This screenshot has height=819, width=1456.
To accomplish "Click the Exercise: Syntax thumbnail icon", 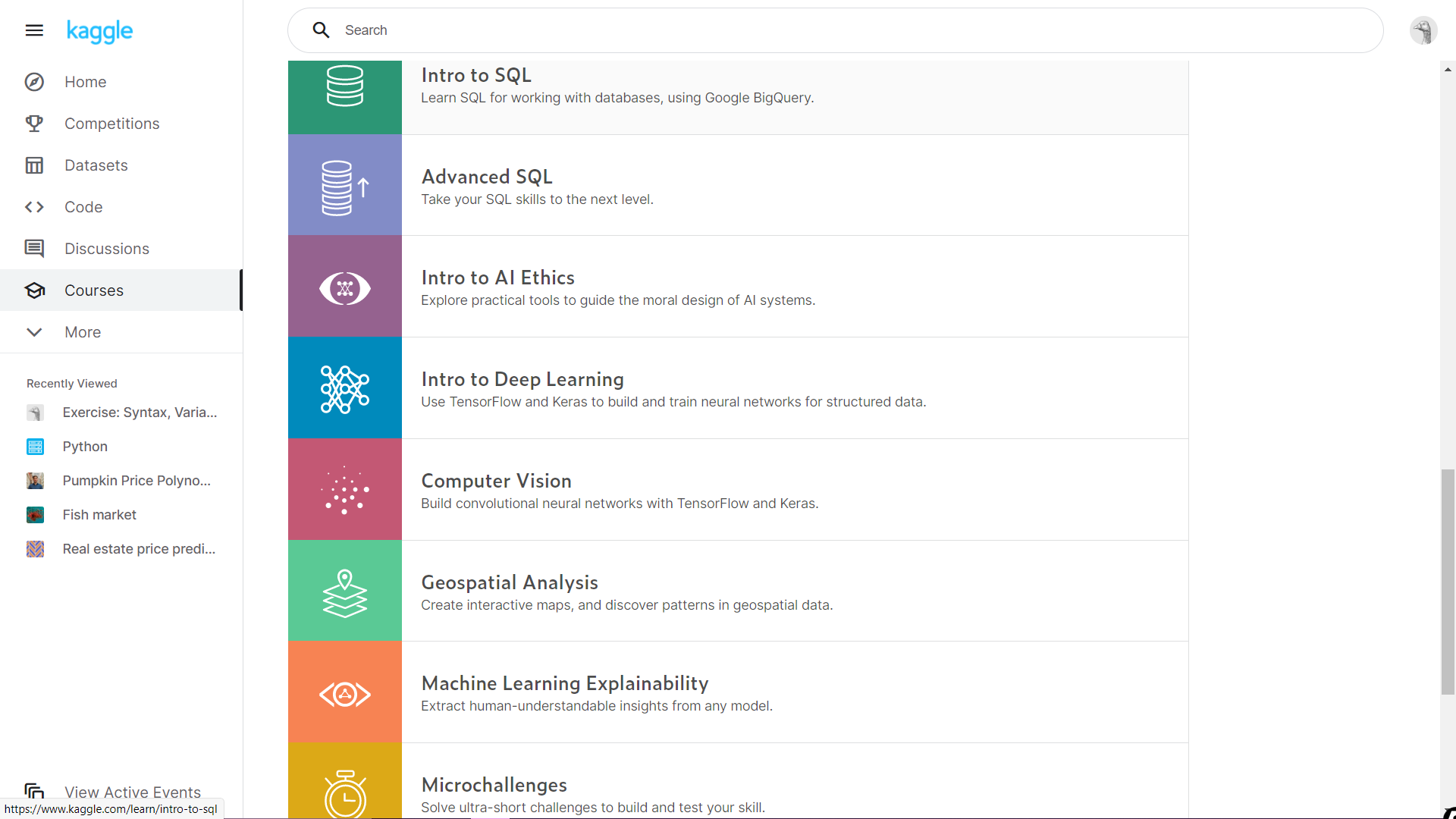I will click(x=35, y=413).
